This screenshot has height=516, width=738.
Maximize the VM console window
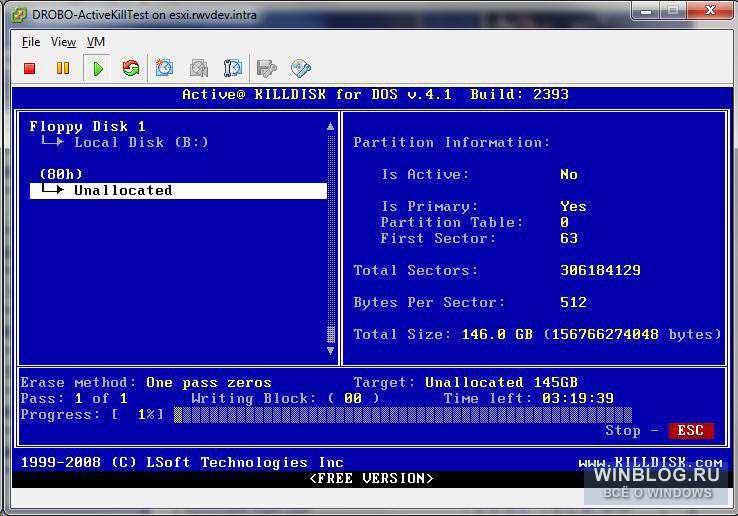point(673,11)
